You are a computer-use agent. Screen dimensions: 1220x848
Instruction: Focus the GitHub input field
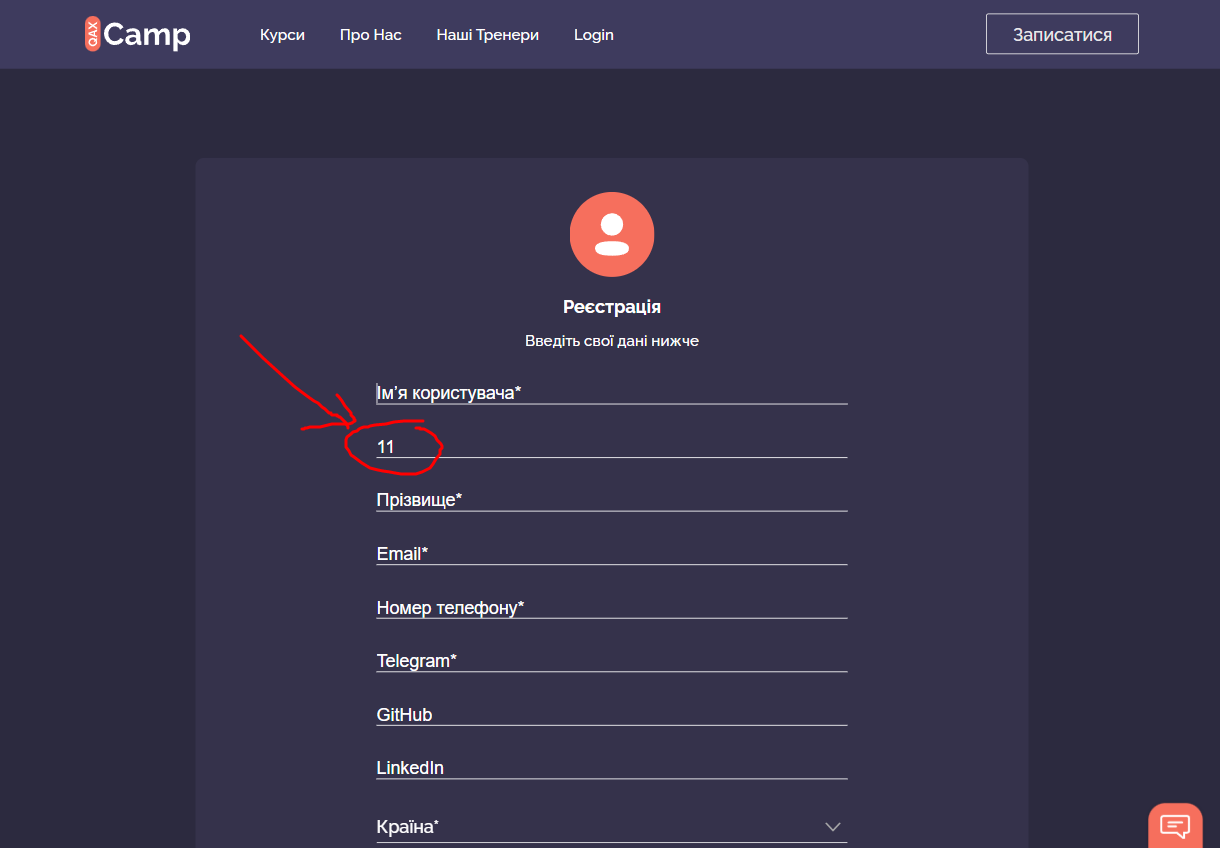[612, 714]
